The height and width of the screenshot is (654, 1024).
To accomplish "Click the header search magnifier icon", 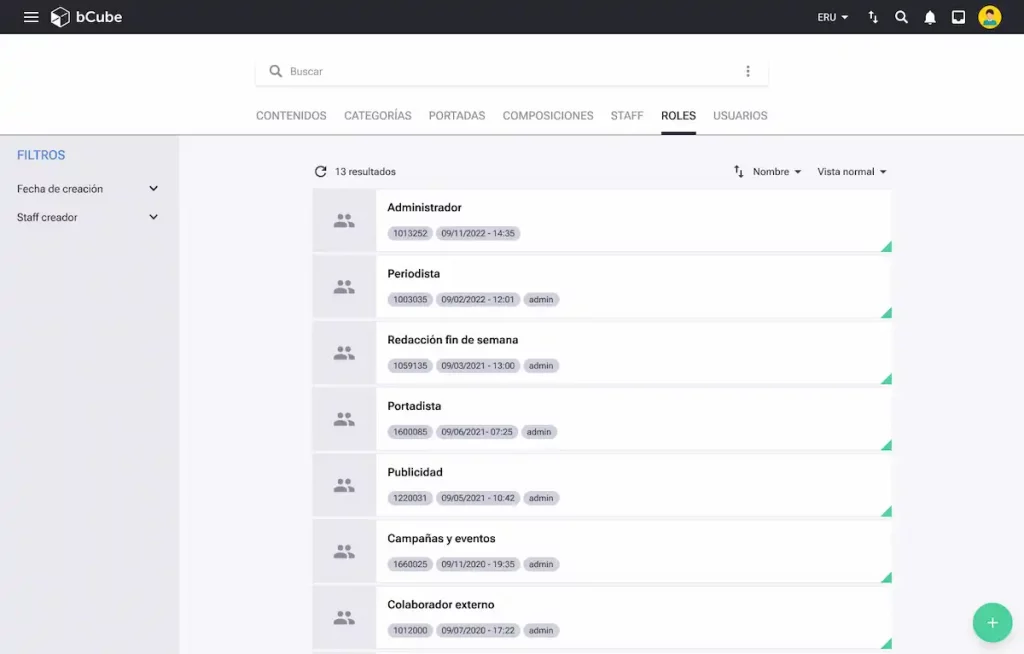I will pyautogui.click(x=901, y=17).
